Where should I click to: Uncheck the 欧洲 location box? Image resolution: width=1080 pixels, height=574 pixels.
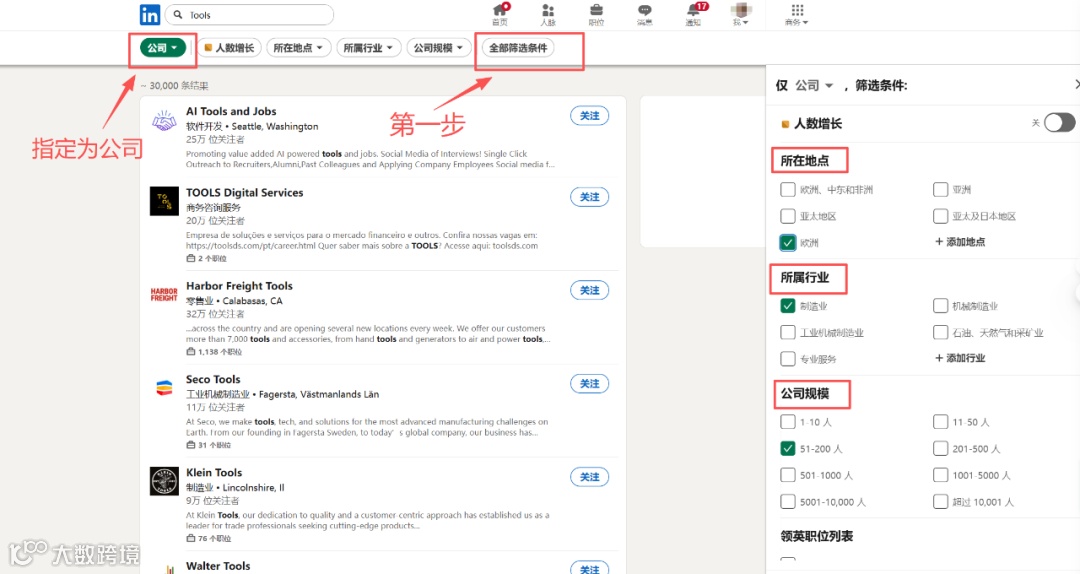click(x=788, y=243)
